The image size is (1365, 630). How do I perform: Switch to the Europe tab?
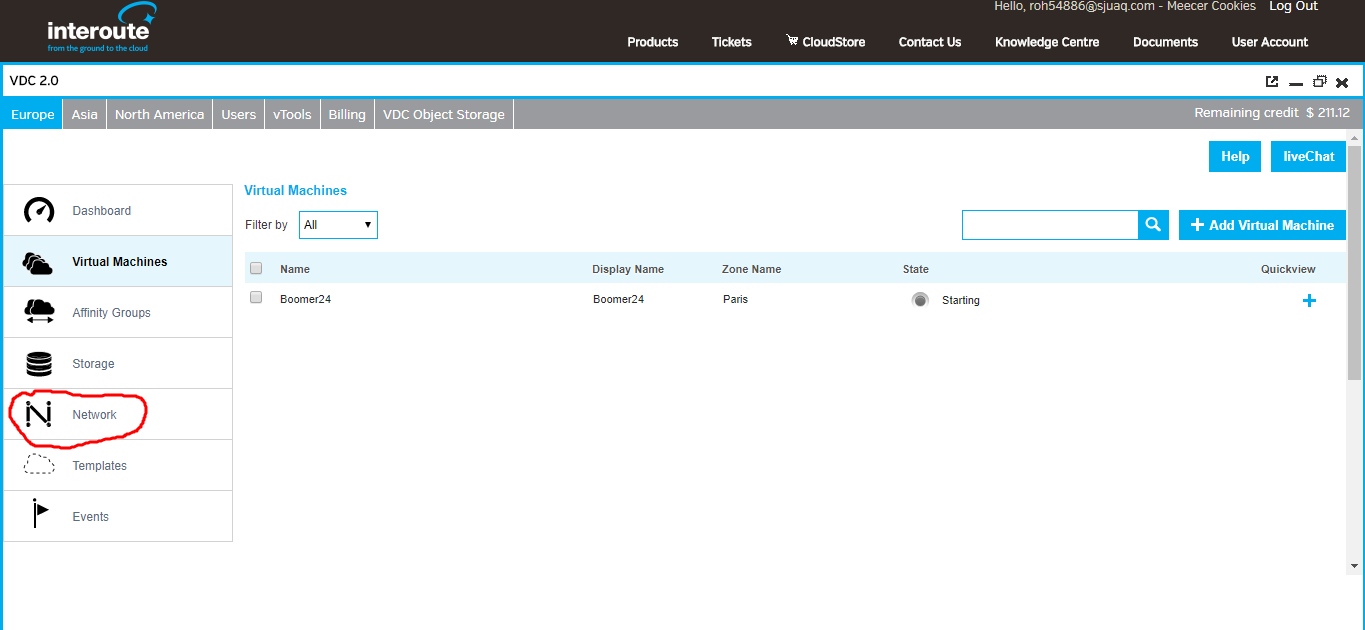(x=33, y=114)
